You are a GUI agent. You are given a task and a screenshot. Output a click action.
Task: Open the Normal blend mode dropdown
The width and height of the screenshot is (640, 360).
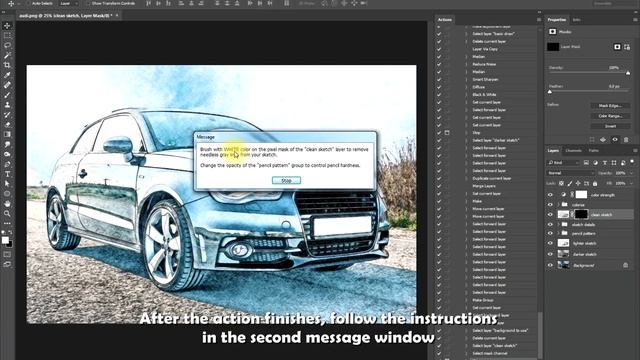pyautogui.click(x=571, y=173)
